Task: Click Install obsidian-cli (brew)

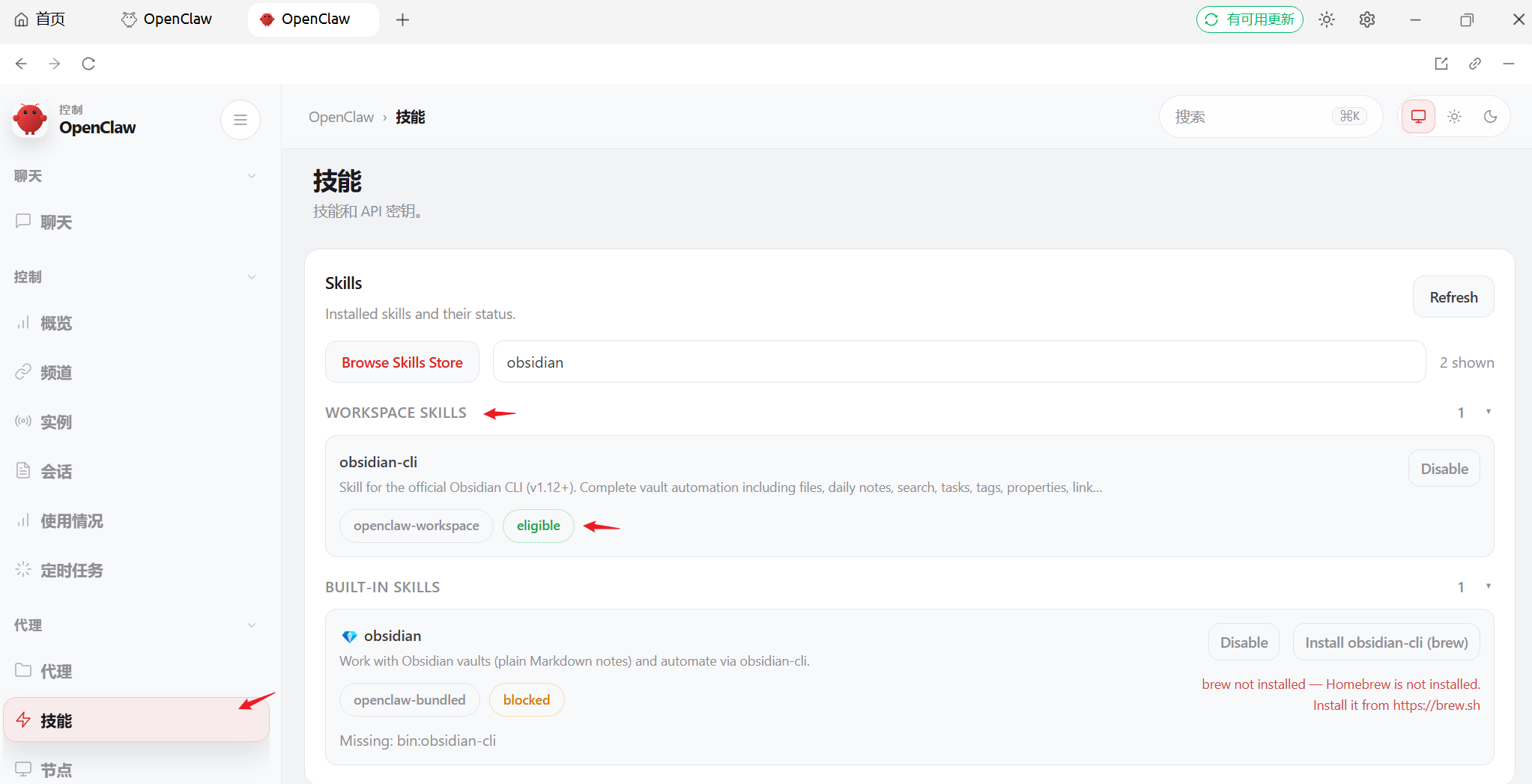Action: (x=1386, y=642)
